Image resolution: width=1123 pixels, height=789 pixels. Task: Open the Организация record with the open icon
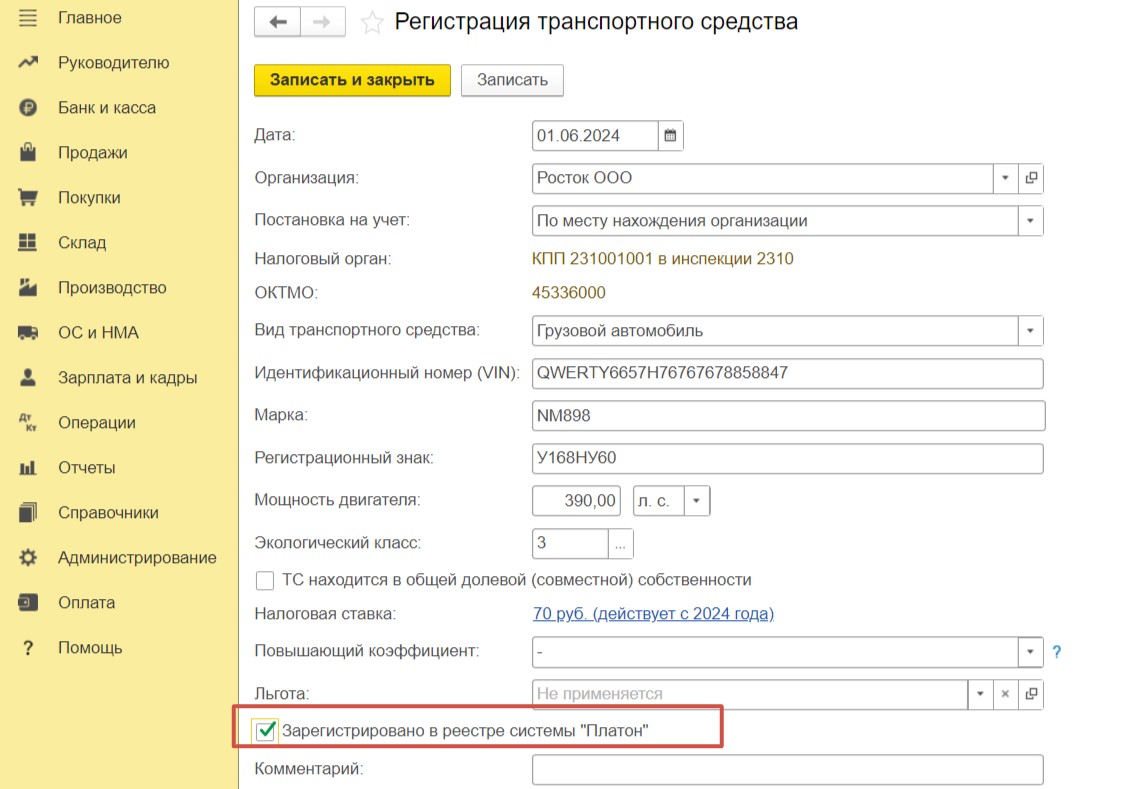click(1031, 178)
